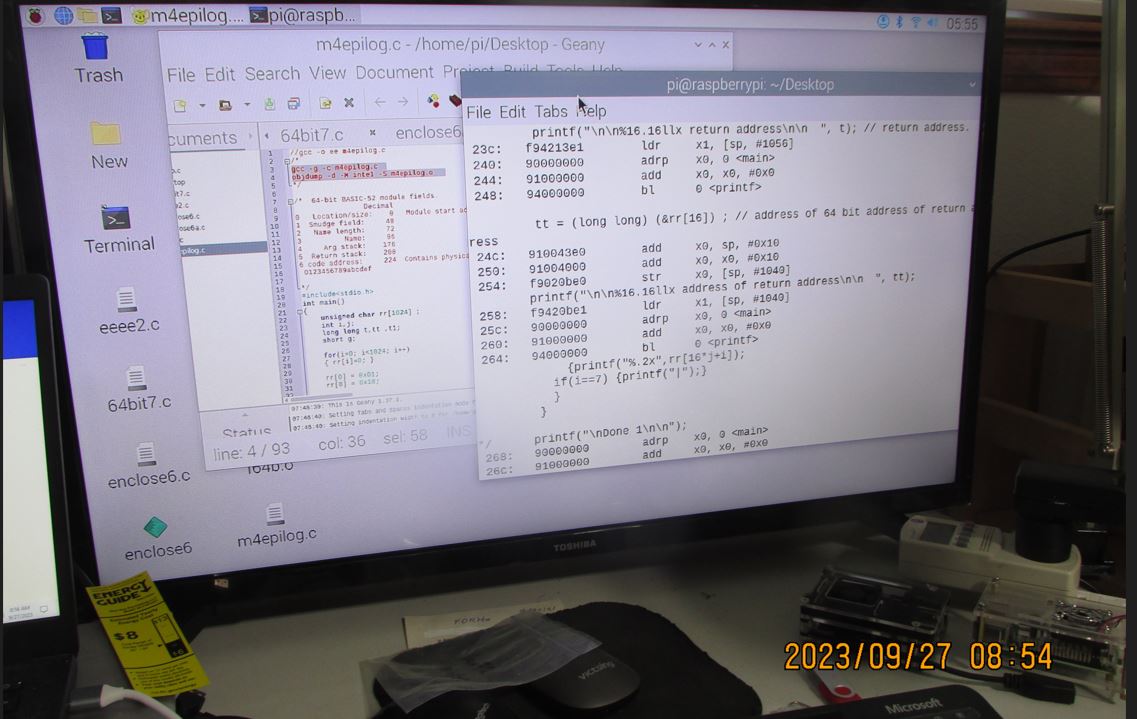1137x719 pixels.
Task: Open the Wi-Fi network tray menu
Action: (916, 22)
